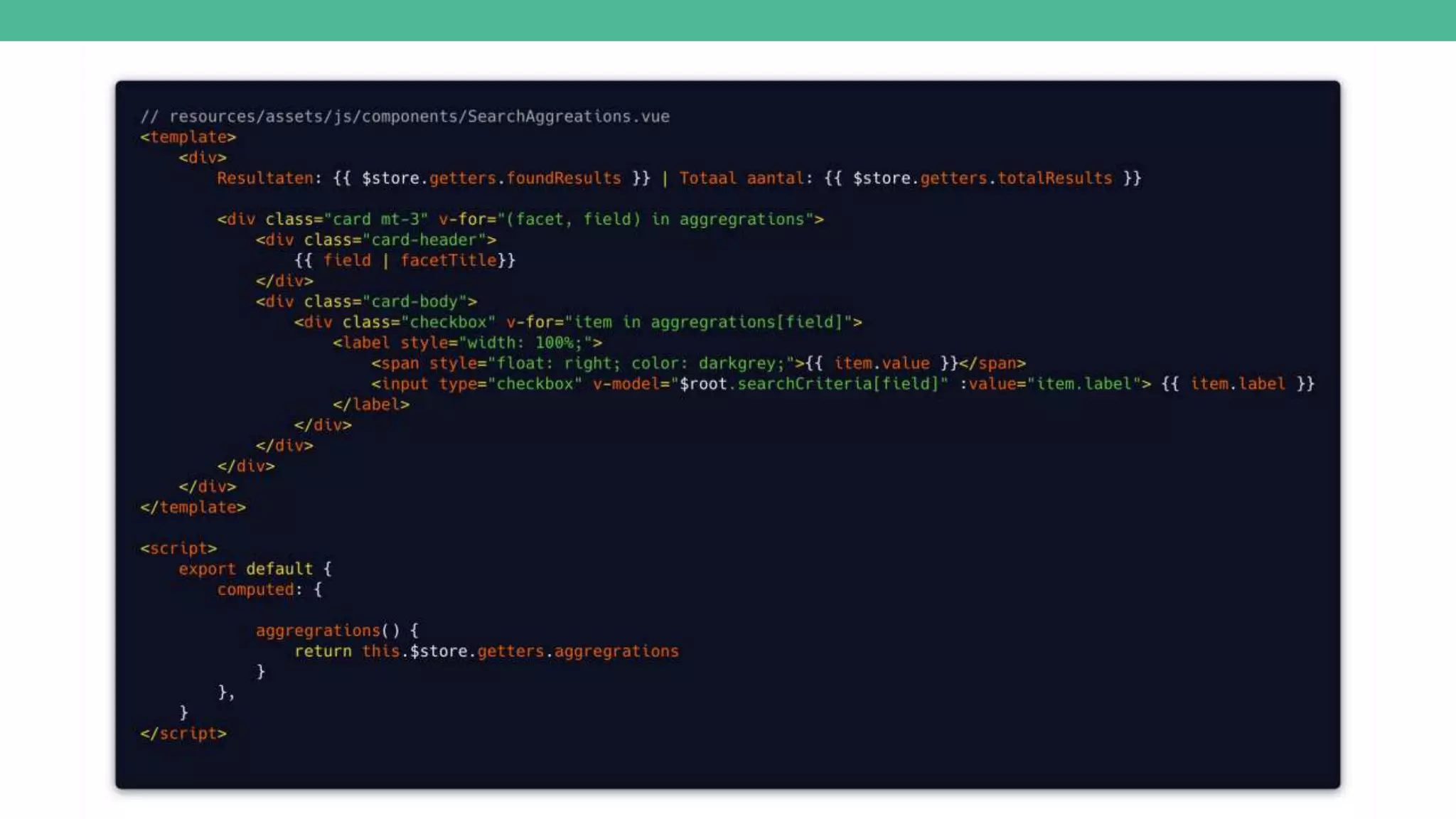Click the "item in aggregrations[field]" loop string
The width and height of the screenshot is (1456, 819).
pyautogui.click(x=709, y=323)
